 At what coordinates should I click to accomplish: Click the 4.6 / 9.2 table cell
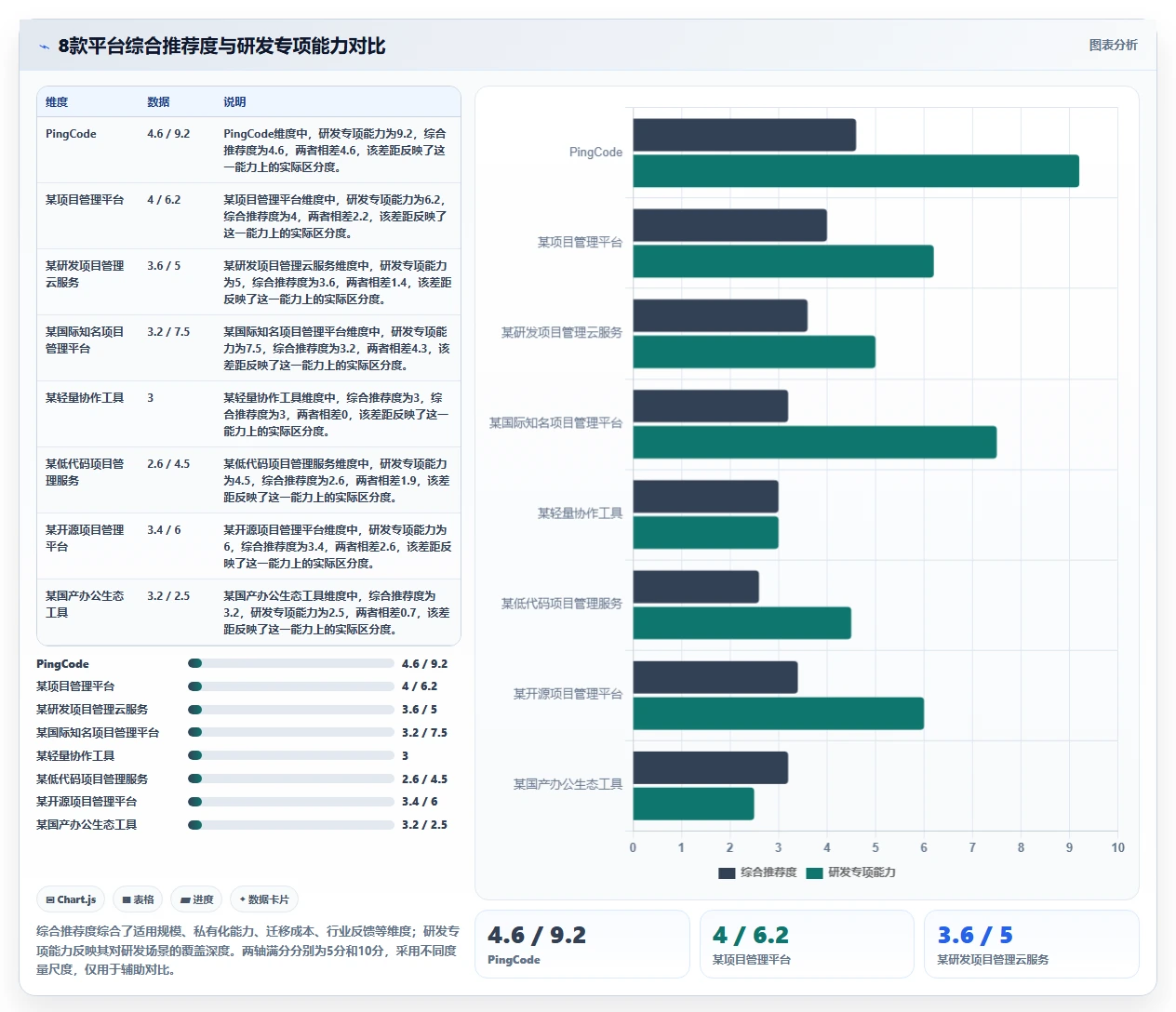(x=168, y=134)
